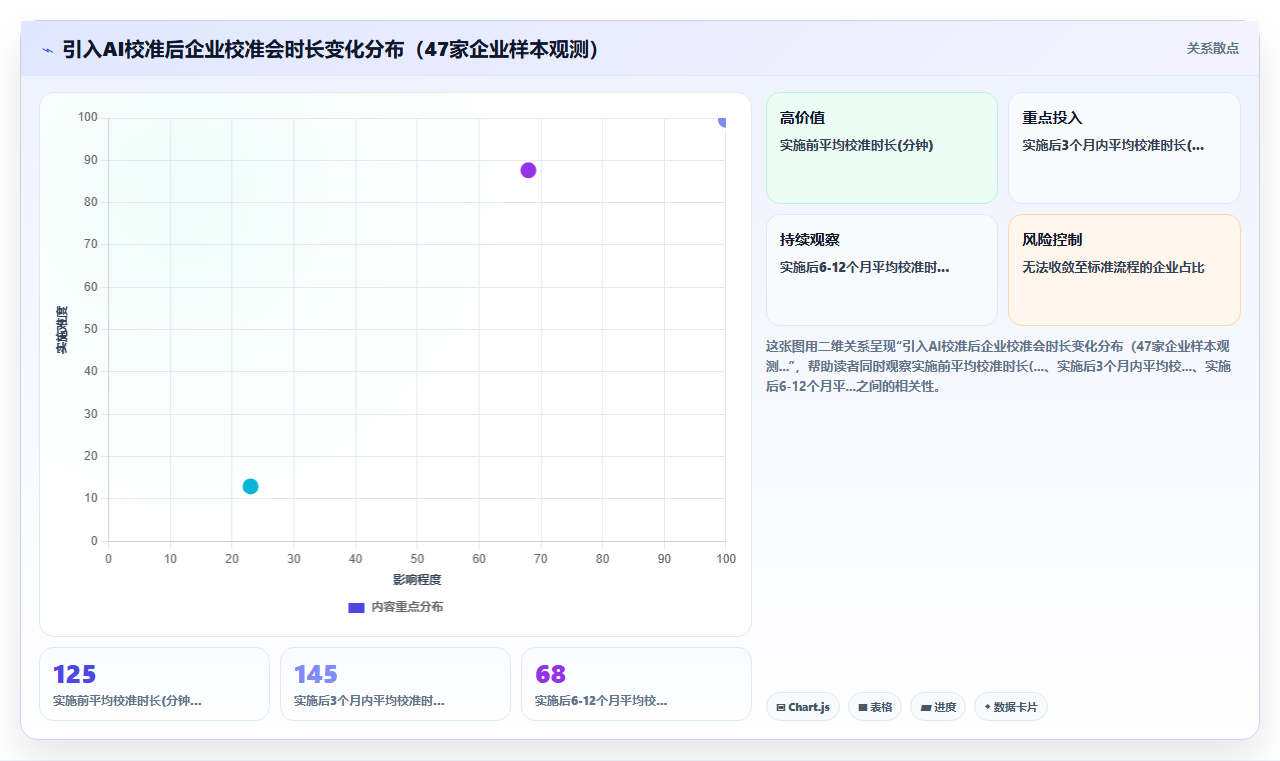Image resolution: width=1280 pixels, height=761 pixels.
Task: Click the 50 tick on the x-axis
Action: pyautogui.click(x=417, y=558)
